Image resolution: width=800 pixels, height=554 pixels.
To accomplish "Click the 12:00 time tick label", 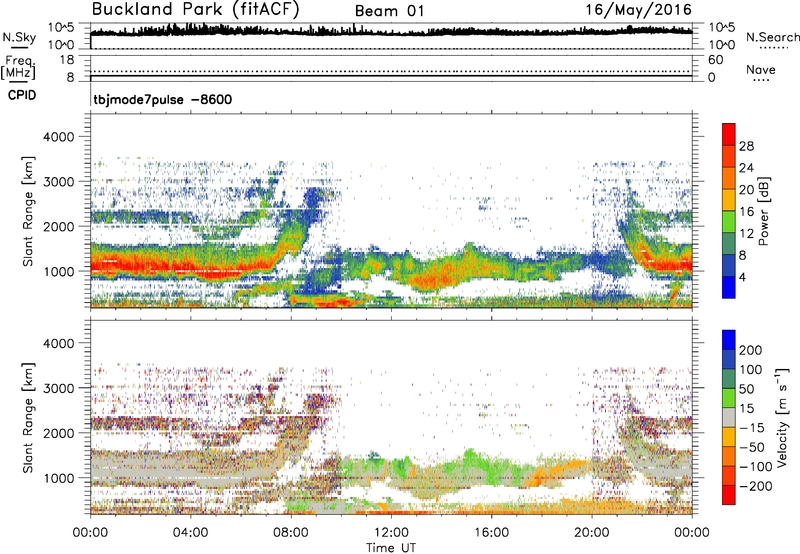I will [x=391, y=533].
